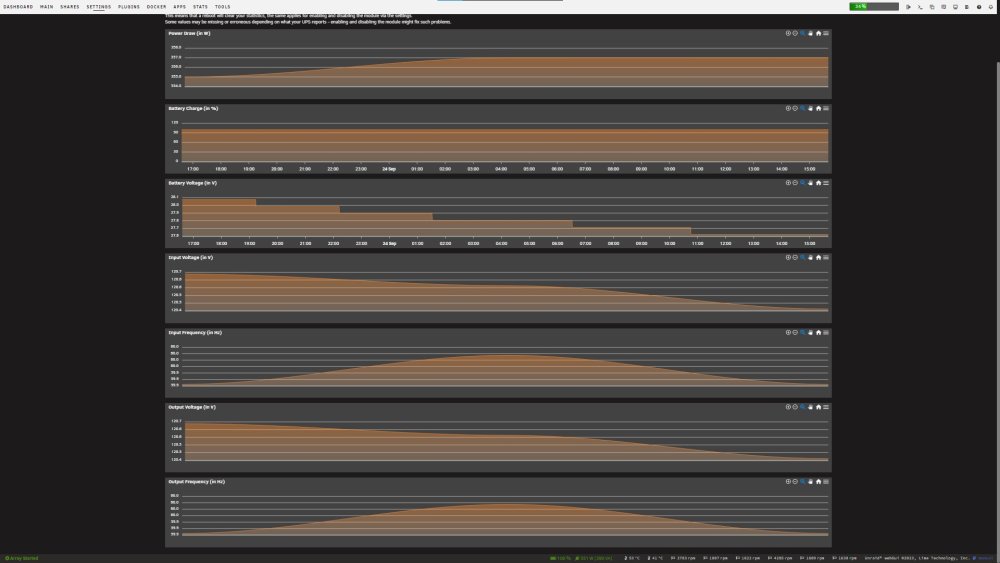
Task: Reset zoom on the Battery Charge chart
Action: [818, 108]
